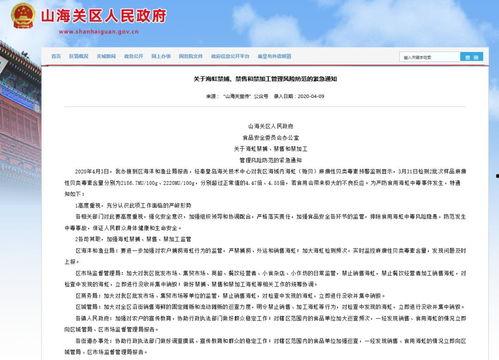The height and width of the screenshot is (360, 499).
Task: Click the national emblem logo
Action: 23,16
